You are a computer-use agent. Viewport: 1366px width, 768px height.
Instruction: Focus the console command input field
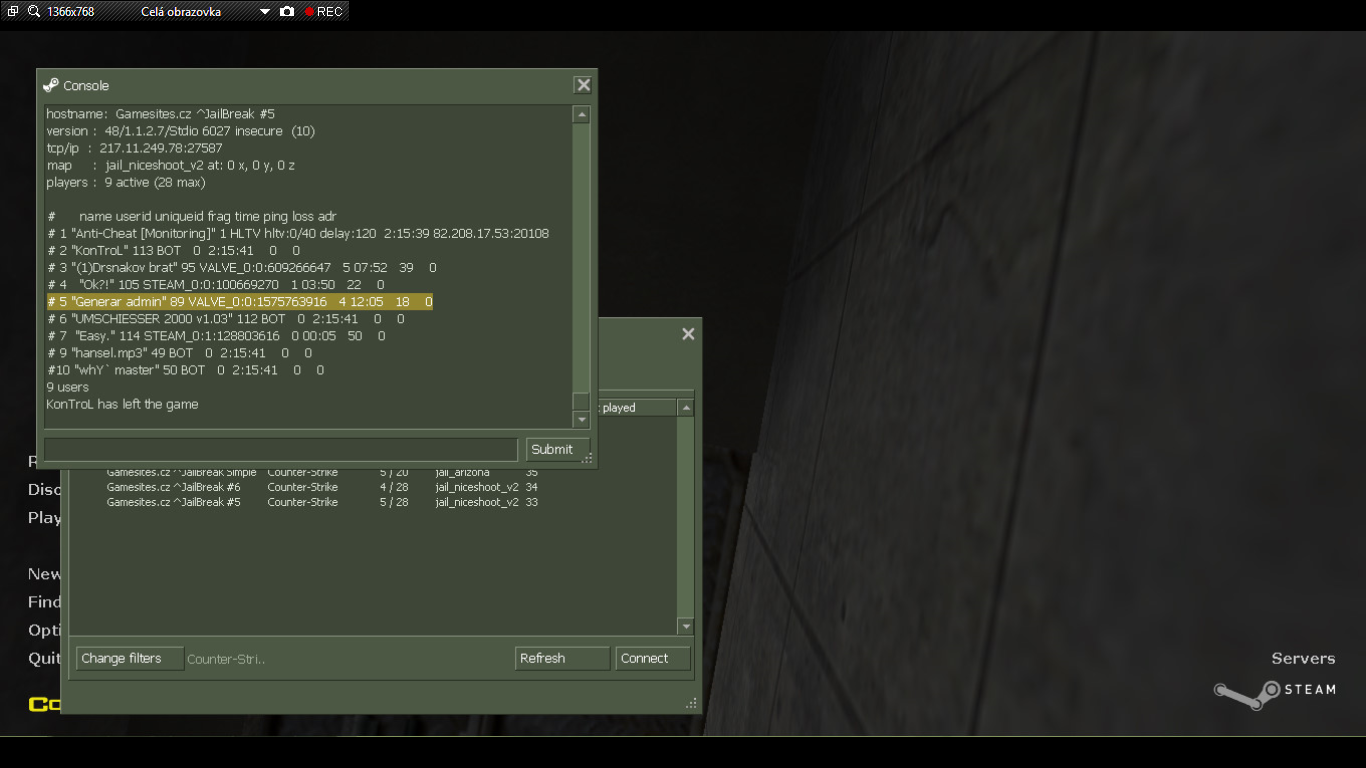tap(281, 449)
